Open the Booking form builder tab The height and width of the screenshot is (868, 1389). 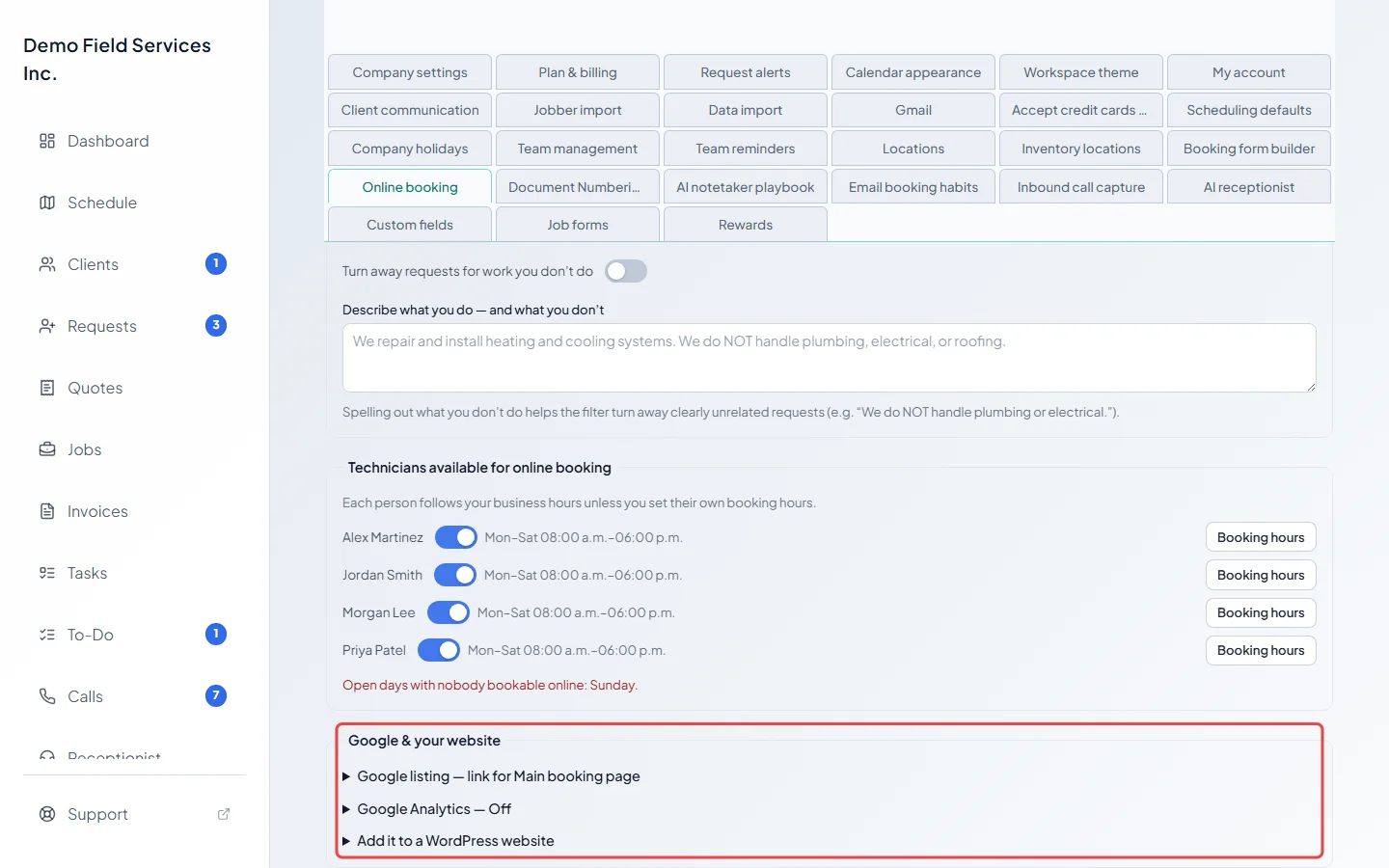pyautogui.click(x=1249, y=149)
